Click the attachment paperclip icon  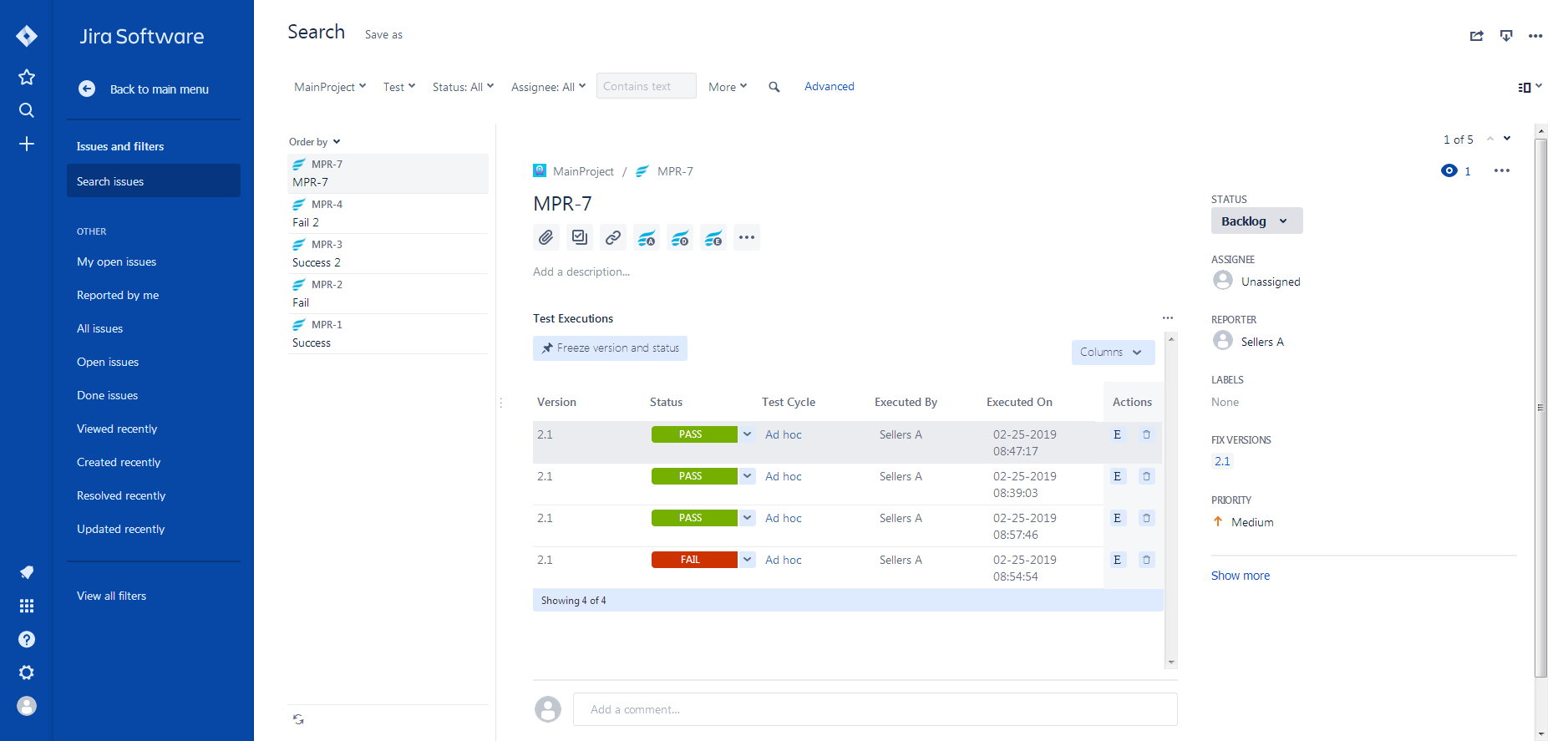(546, 238)
